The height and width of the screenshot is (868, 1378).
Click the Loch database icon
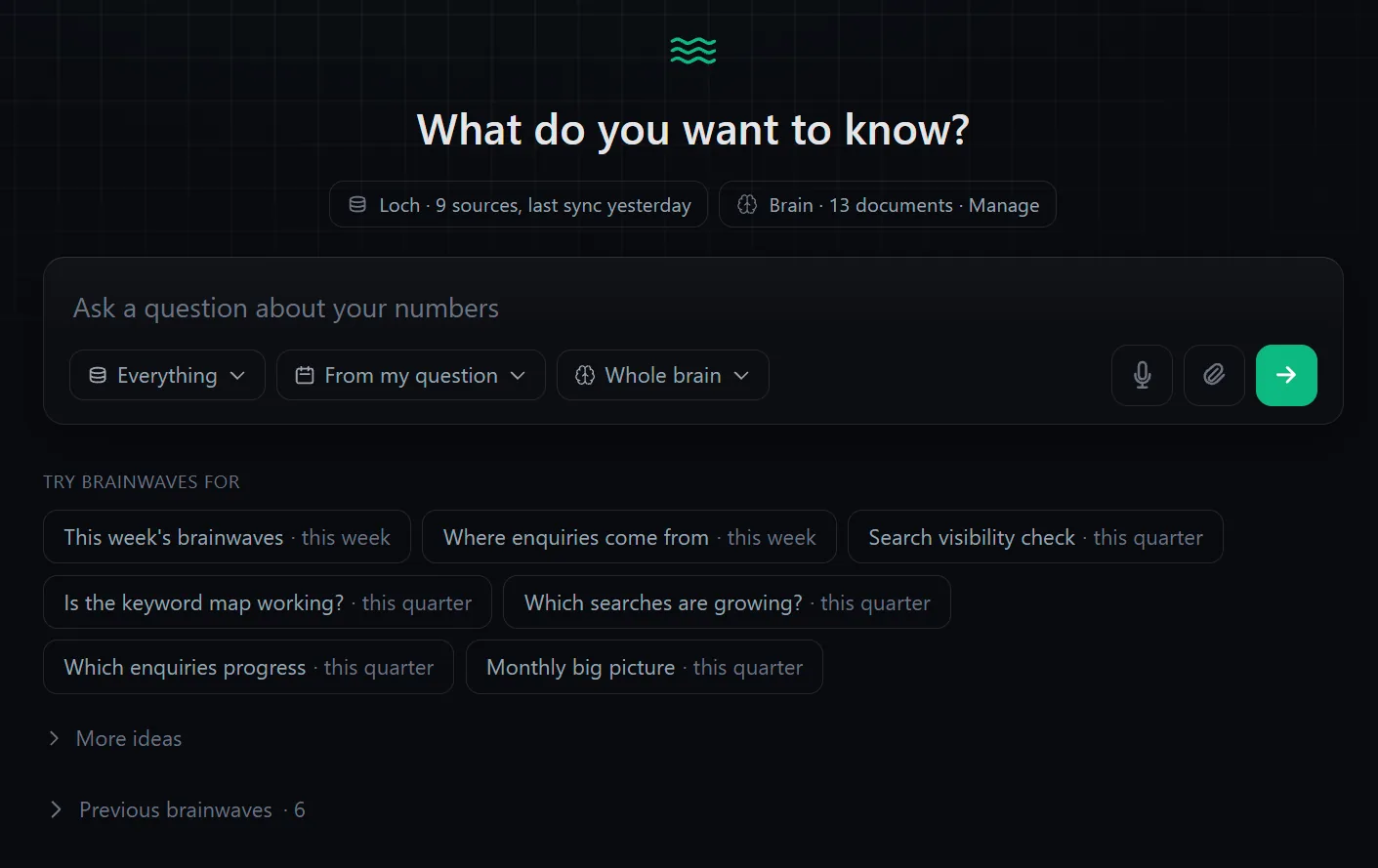357,205
